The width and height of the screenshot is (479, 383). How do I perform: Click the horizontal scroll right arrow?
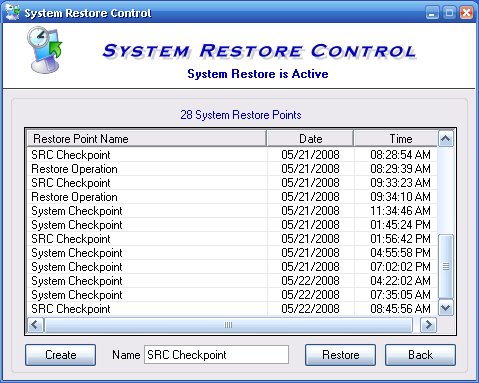428,325
